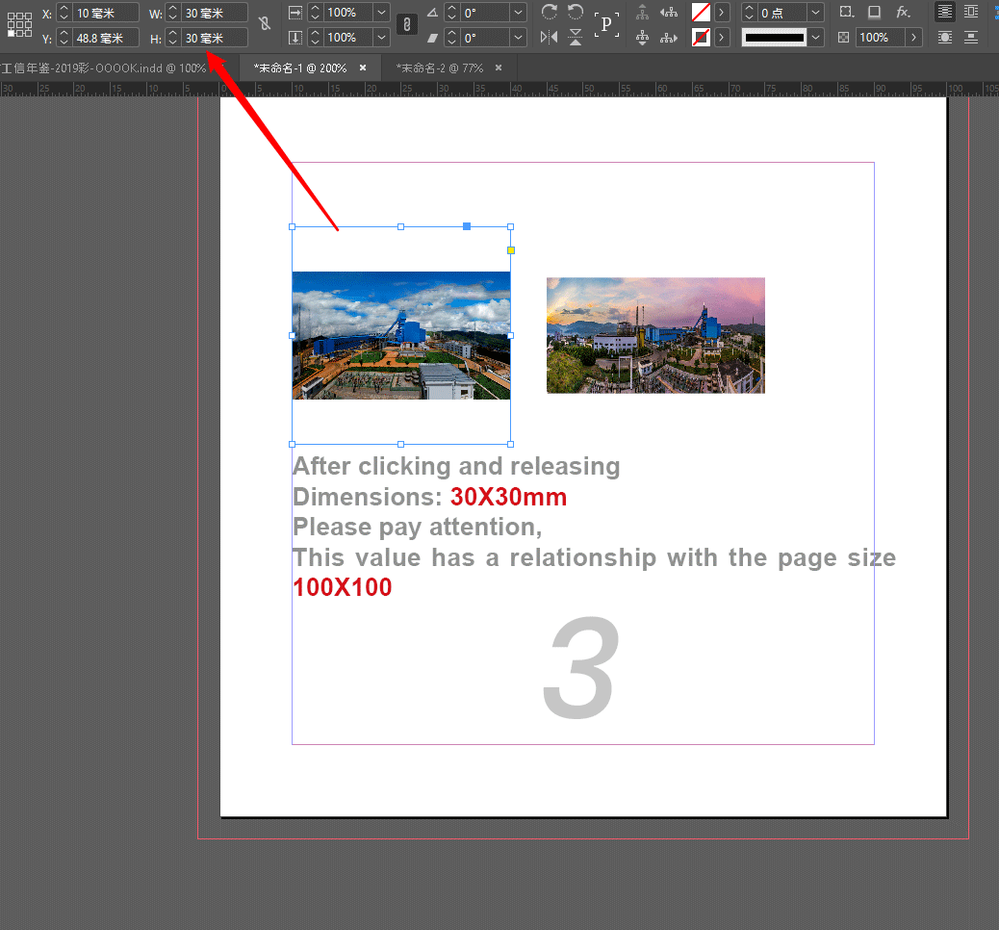The height and width of the screenshot is (930, 999).
Task: Click the shear X angle icon
Action: click(432, 38)
